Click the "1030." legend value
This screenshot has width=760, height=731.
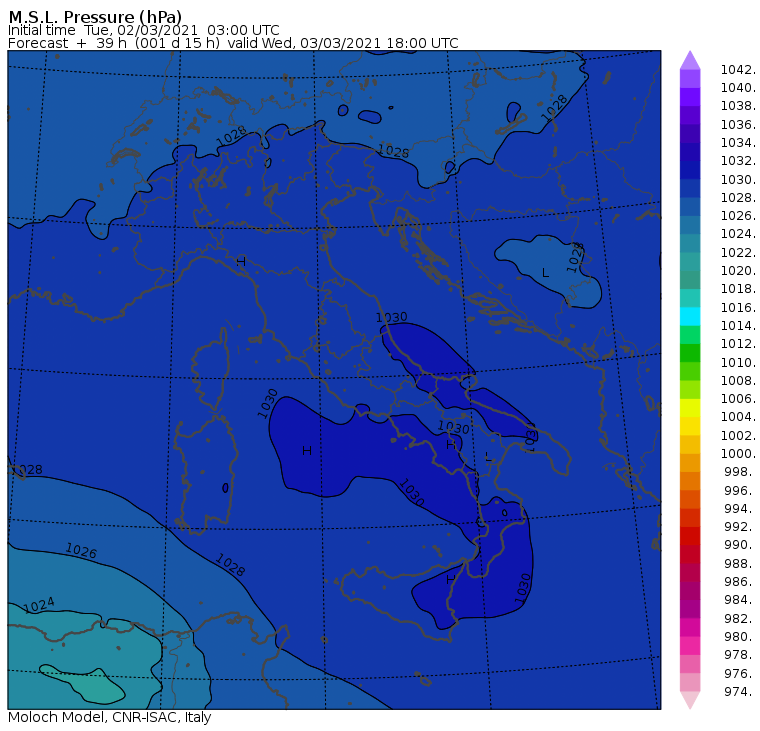738,179
